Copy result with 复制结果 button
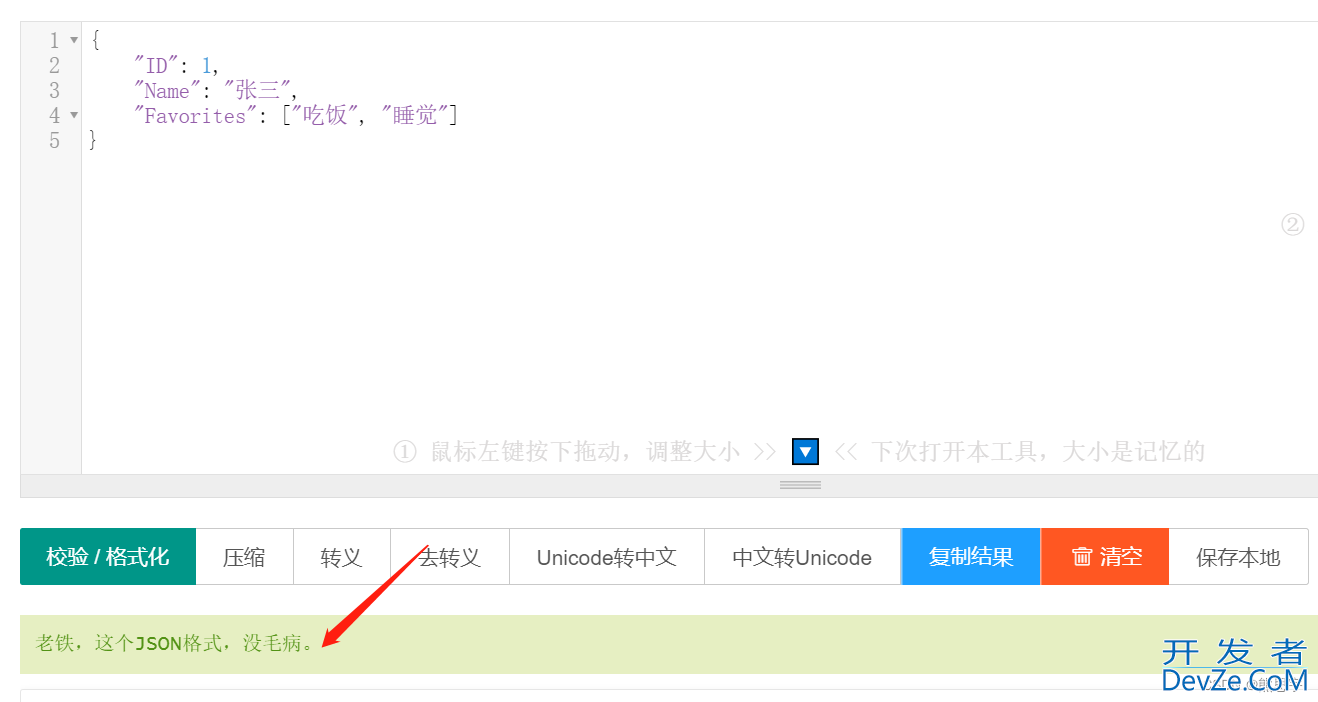The image size is (1318, 702). (x=971, y=557)
